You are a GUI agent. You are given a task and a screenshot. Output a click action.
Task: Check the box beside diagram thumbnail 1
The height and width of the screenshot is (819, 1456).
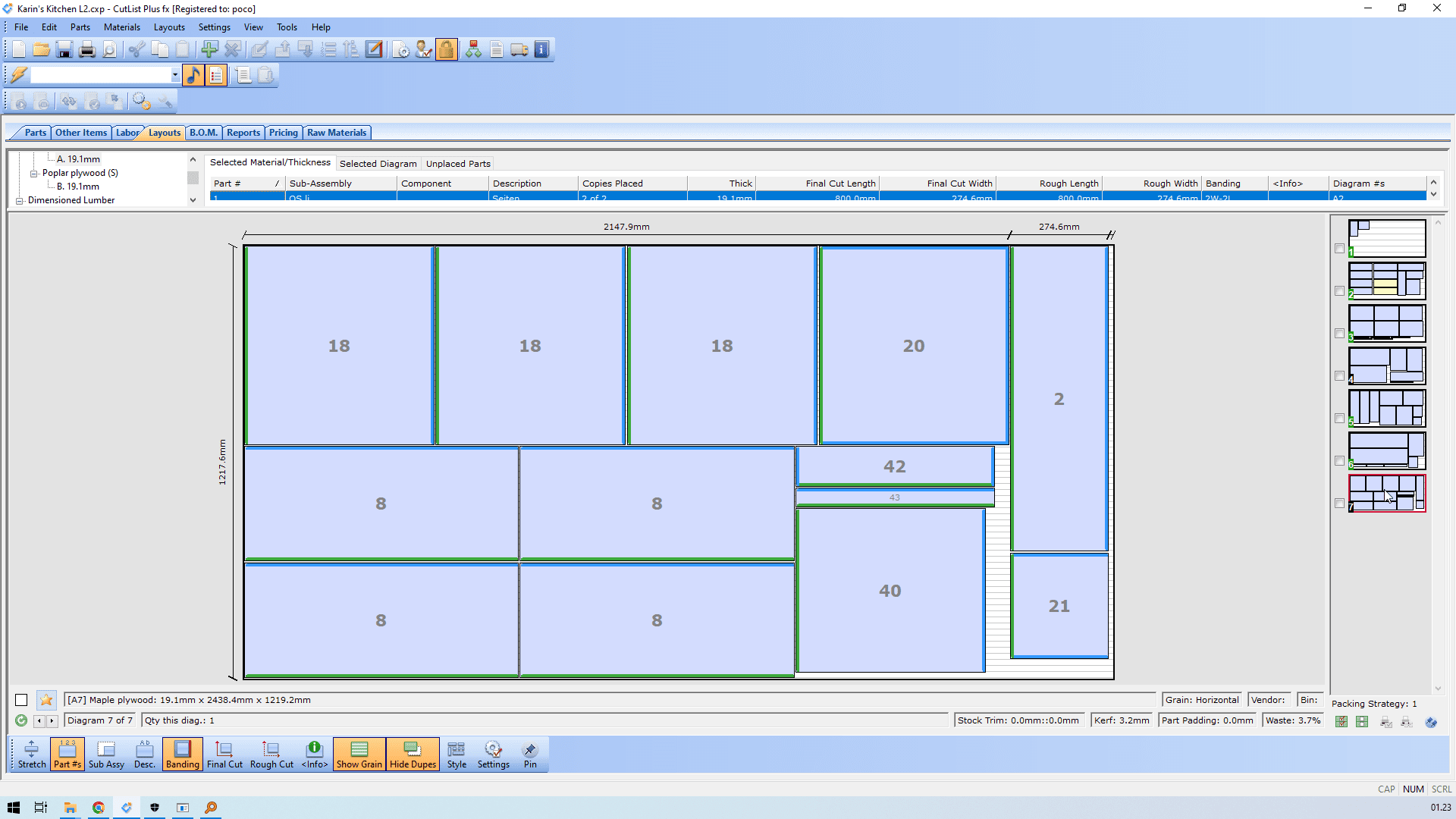click(1339, 249)
